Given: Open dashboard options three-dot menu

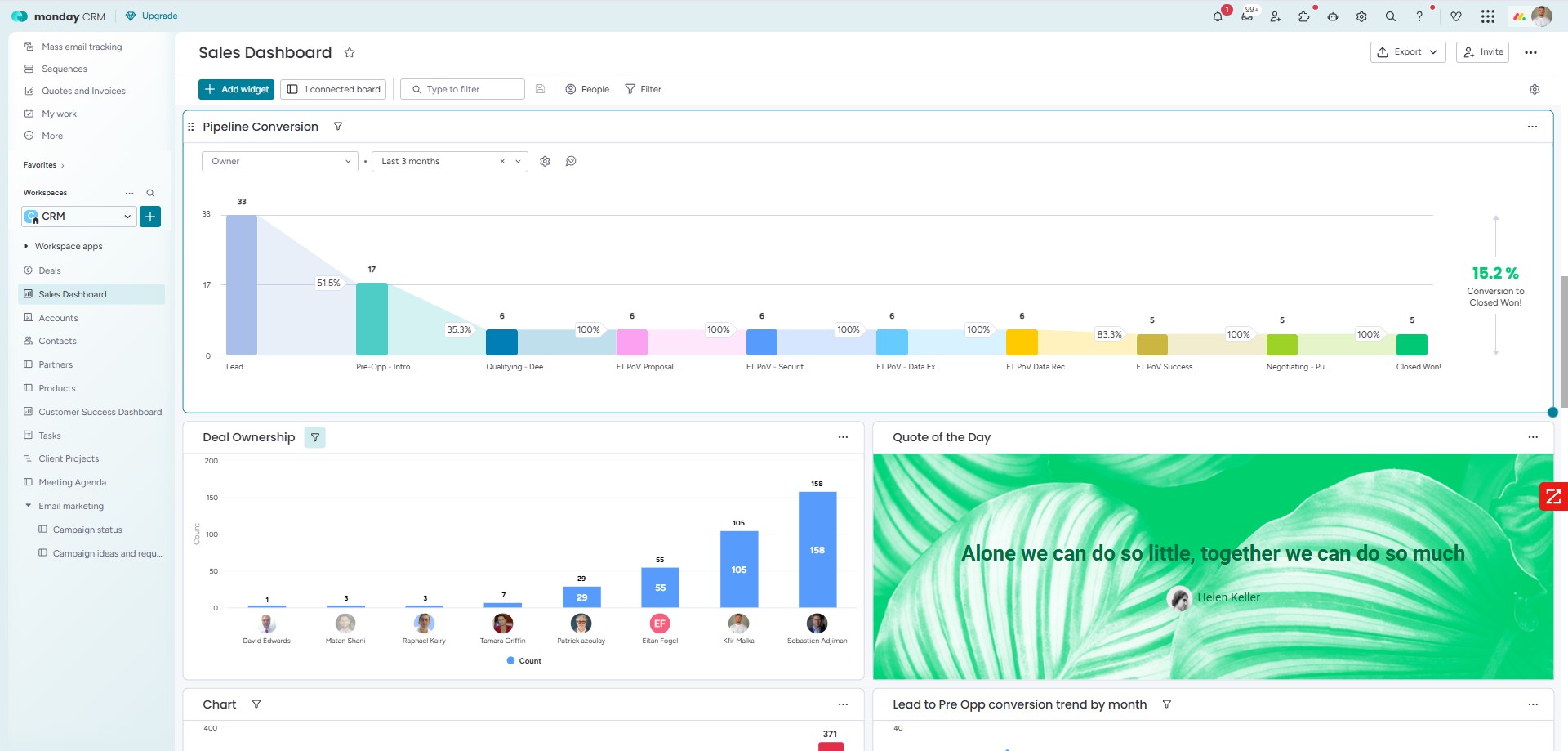Looking at the screenshot, I should (x=1531, y=52).
